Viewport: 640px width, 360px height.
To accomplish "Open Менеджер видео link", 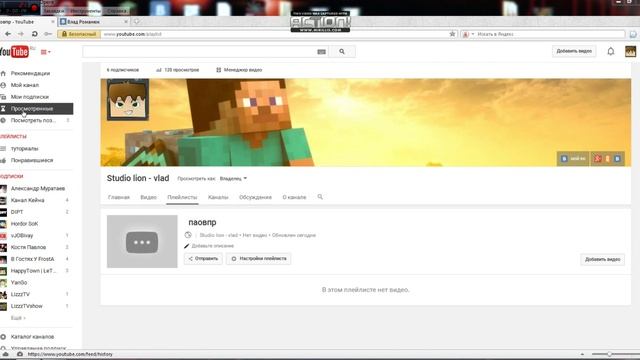I will (x=239, y=70).
